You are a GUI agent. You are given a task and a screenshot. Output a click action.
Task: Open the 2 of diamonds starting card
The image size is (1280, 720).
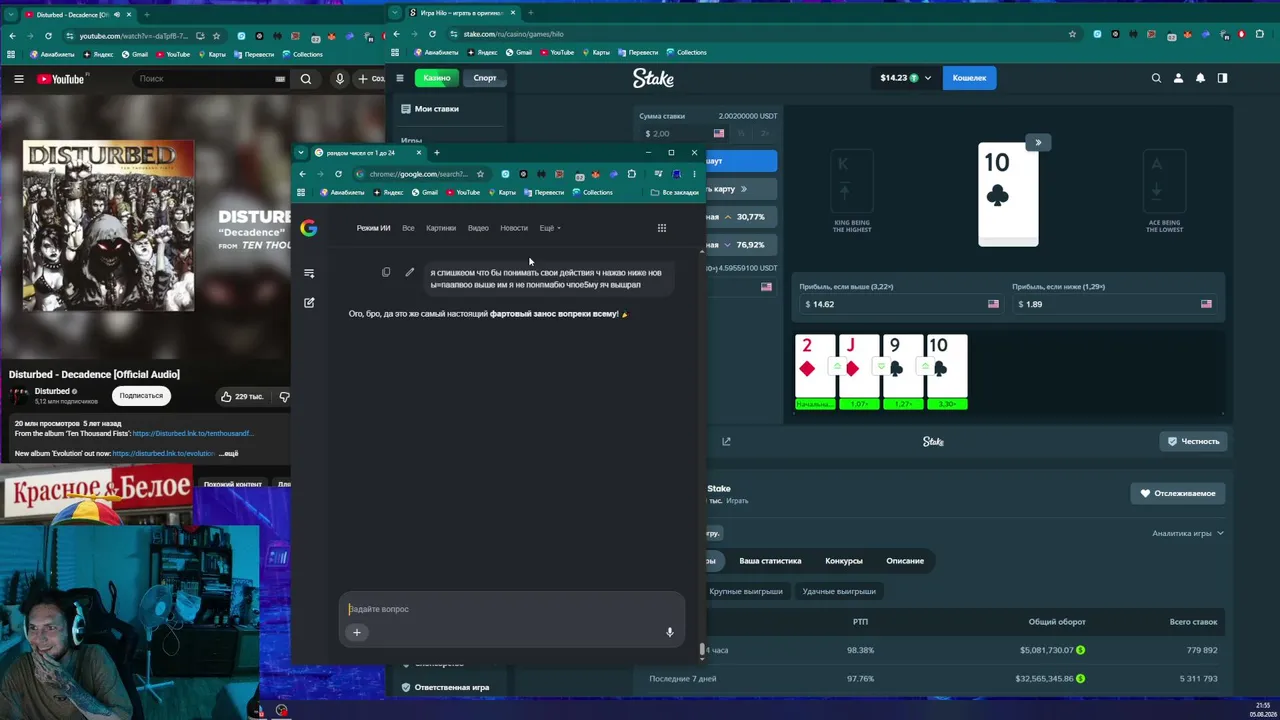pos(815,371)
